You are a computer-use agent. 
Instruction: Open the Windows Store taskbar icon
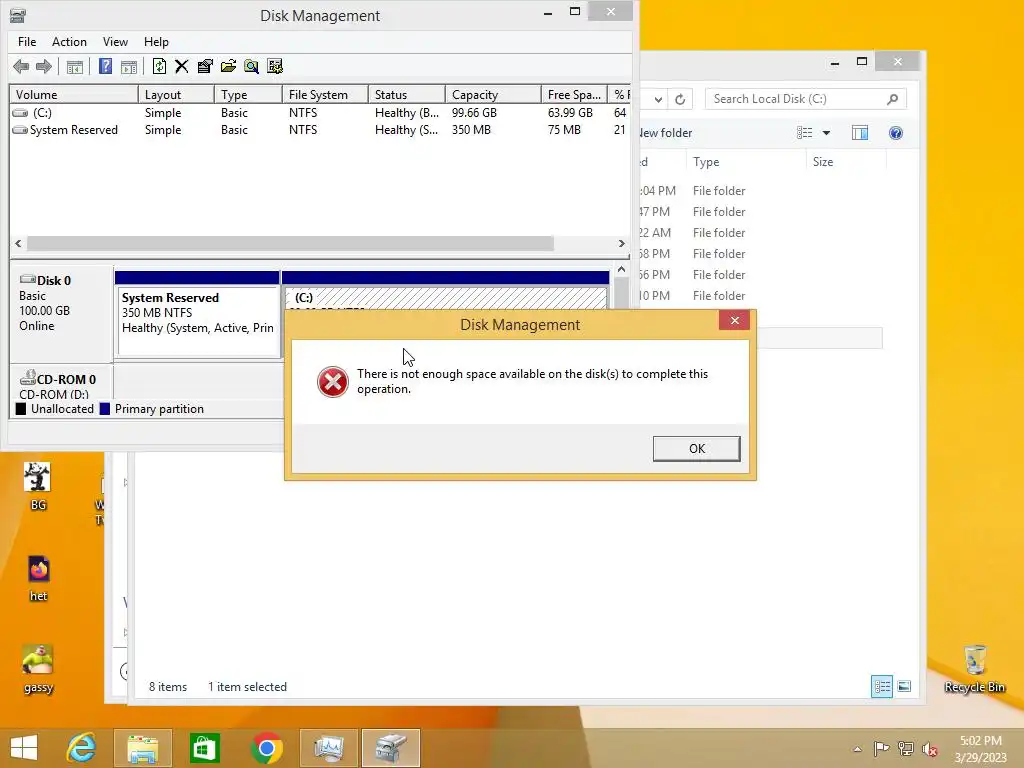pyautogui.click(x=204, y=748)
